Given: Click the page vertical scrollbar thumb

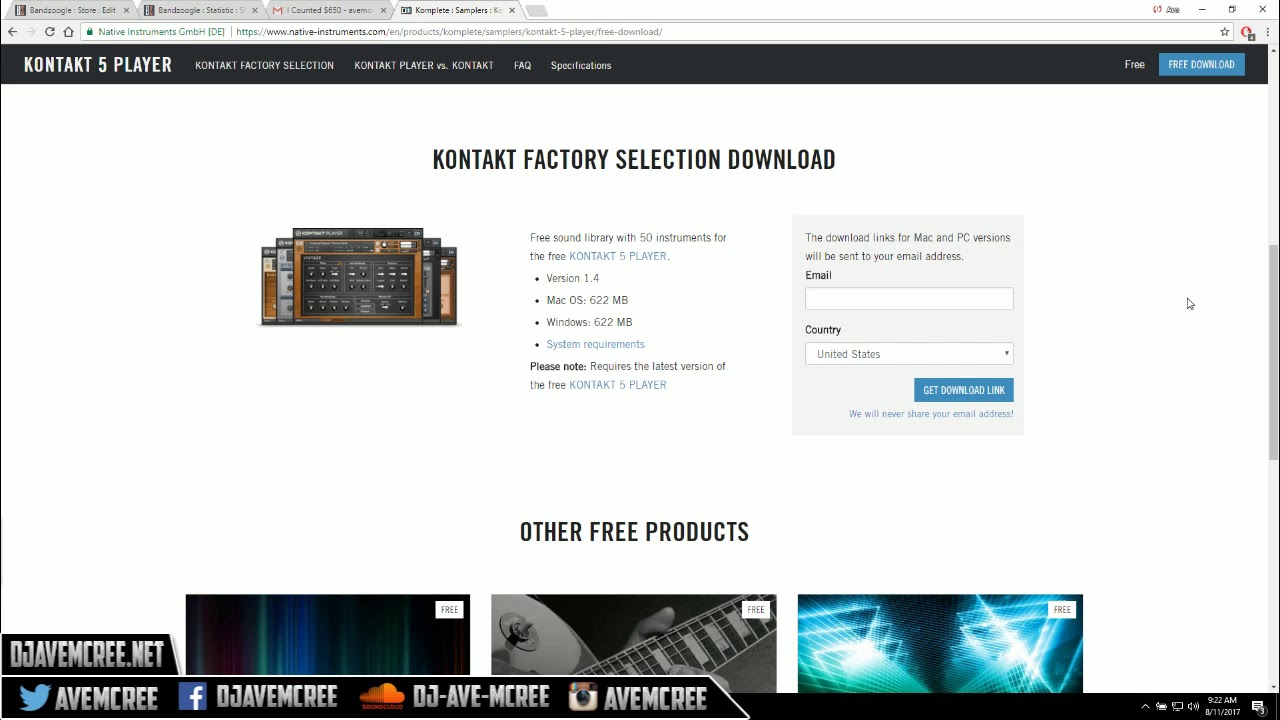Looking at the screenshot, I should tap(1273, 350).
